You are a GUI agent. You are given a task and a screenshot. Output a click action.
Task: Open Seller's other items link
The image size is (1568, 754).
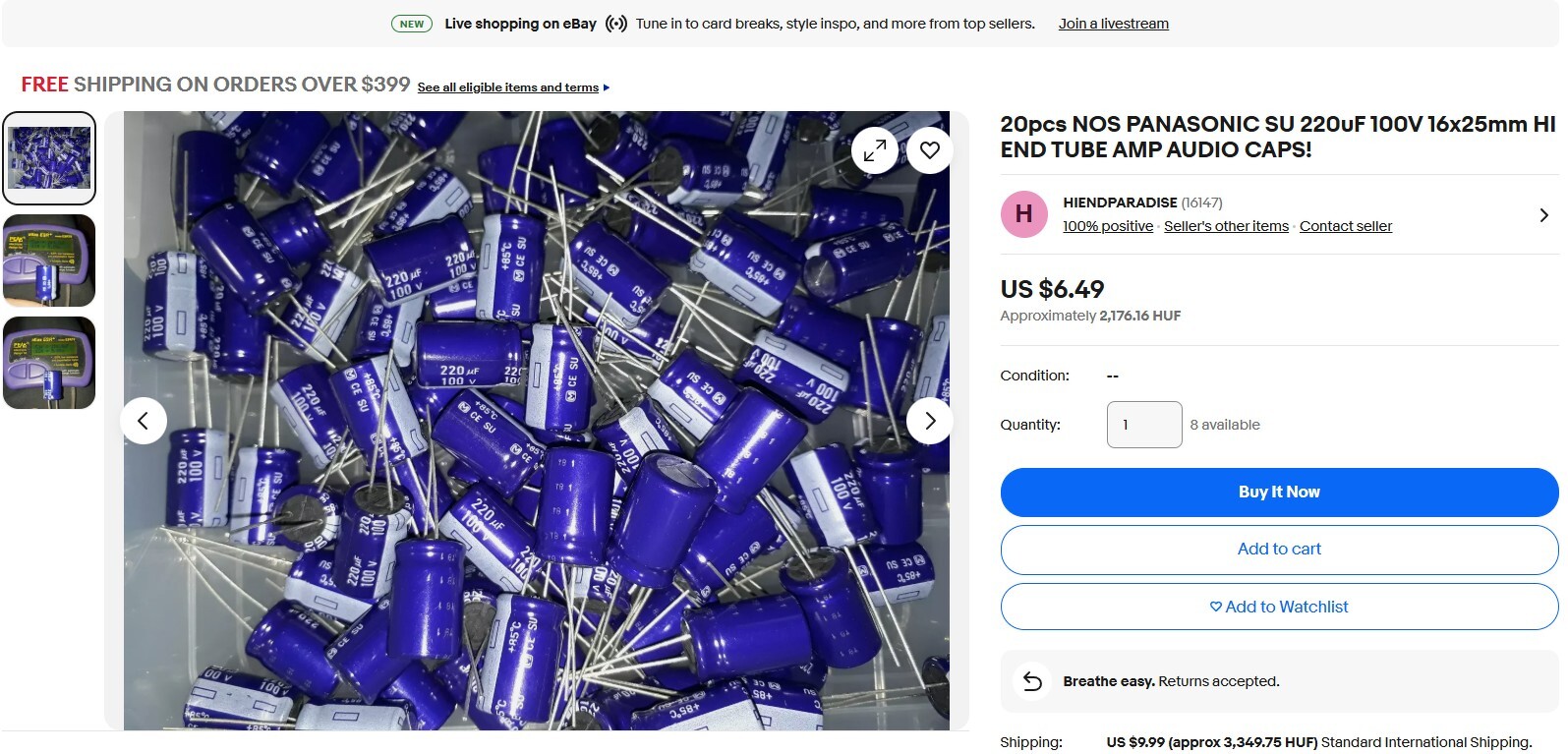pos(1226,226)
